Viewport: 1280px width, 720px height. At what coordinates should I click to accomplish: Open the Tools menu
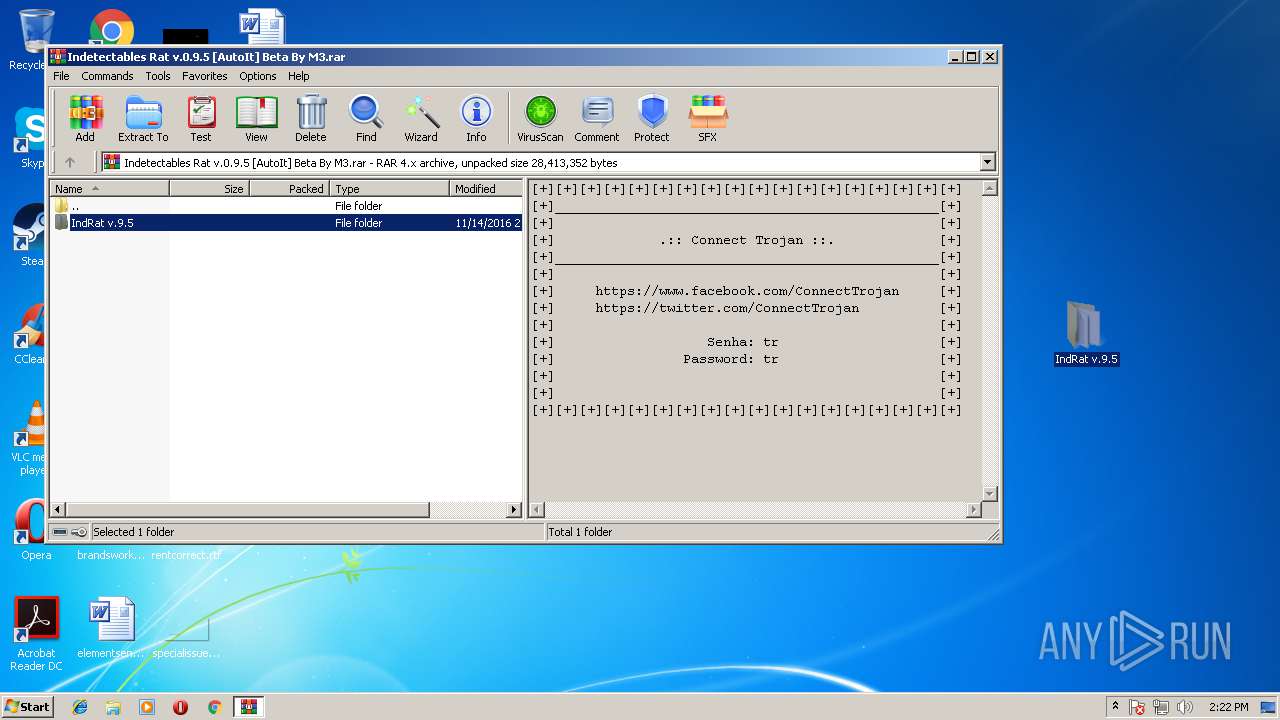[x=158, y=76]
